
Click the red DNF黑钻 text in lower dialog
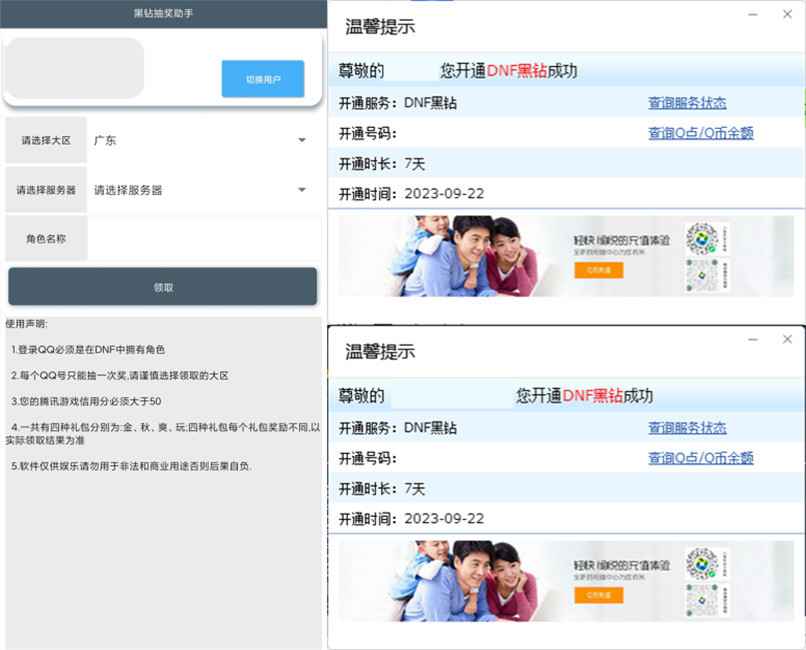[593, 396]
